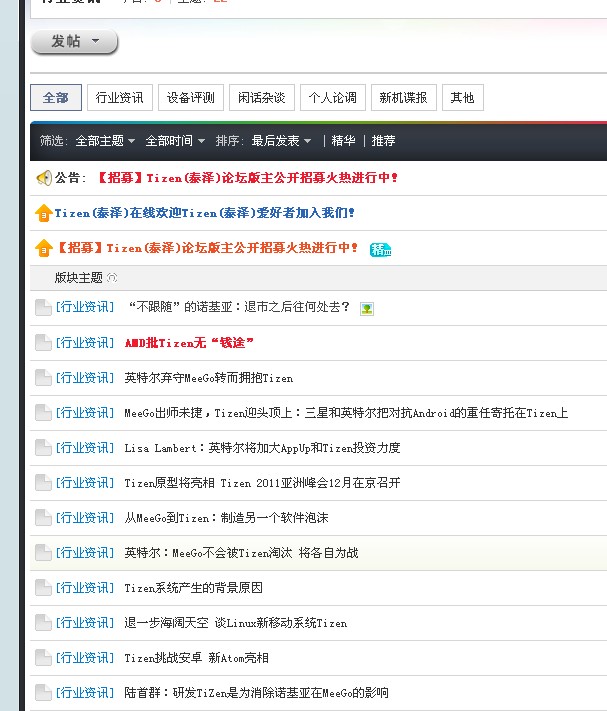
Task: Expand the 最后发表 sort dropdown
Action: [x=282, y=141]
